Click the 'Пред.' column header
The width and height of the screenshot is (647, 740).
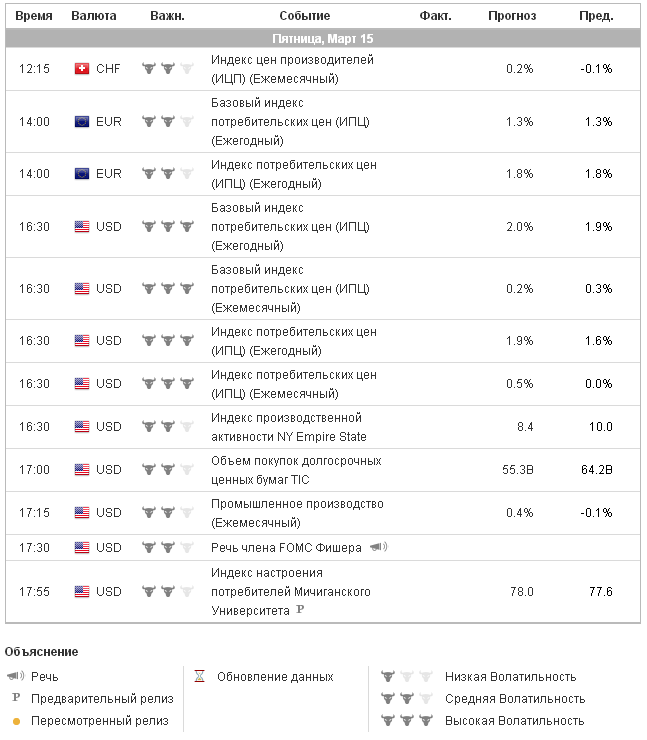point(597,16)
